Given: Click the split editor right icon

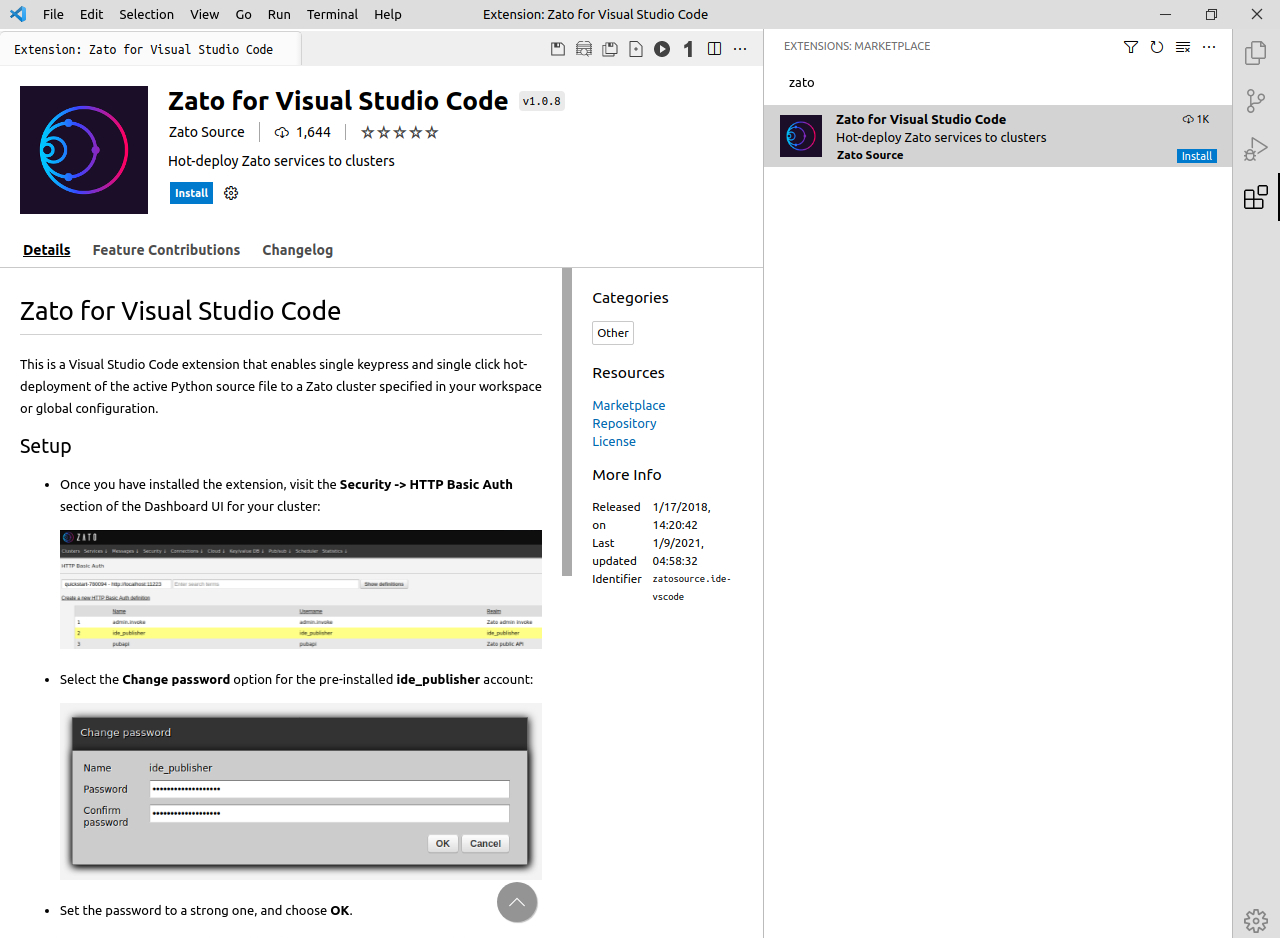Looking at the screenshot, I should [714, 49].
